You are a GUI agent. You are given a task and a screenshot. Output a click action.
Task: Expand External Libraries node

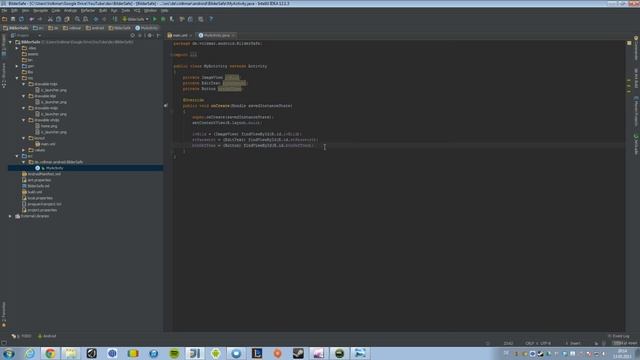pyautogui.click(x=11, y=216)
